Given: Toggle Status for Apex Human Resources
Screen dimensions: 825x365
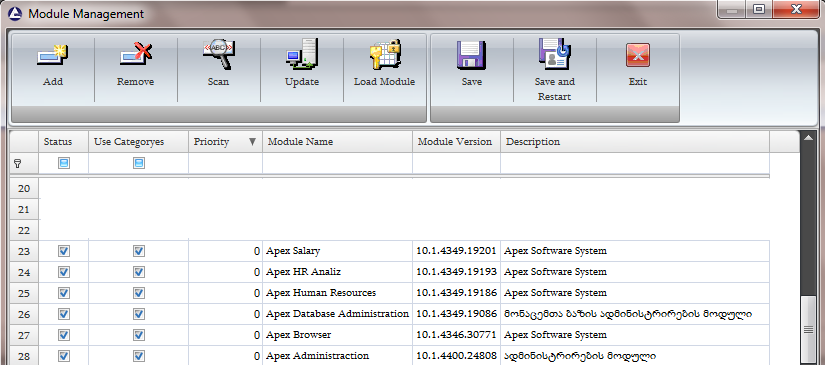Looking at the screenshot, I should coord(64,293).
